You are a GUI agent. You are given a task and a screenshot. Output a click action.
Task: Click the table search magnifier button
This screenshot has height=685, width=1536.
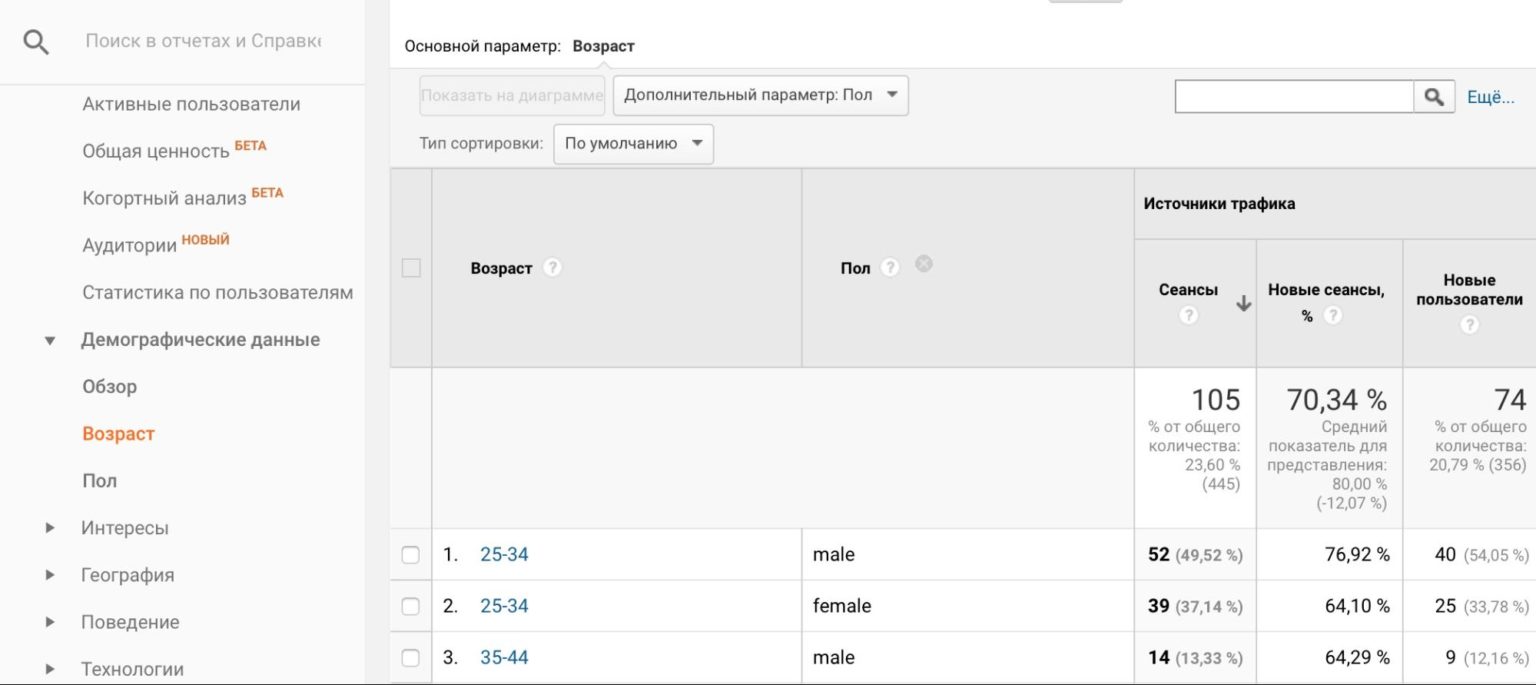tap(1434, 97)
